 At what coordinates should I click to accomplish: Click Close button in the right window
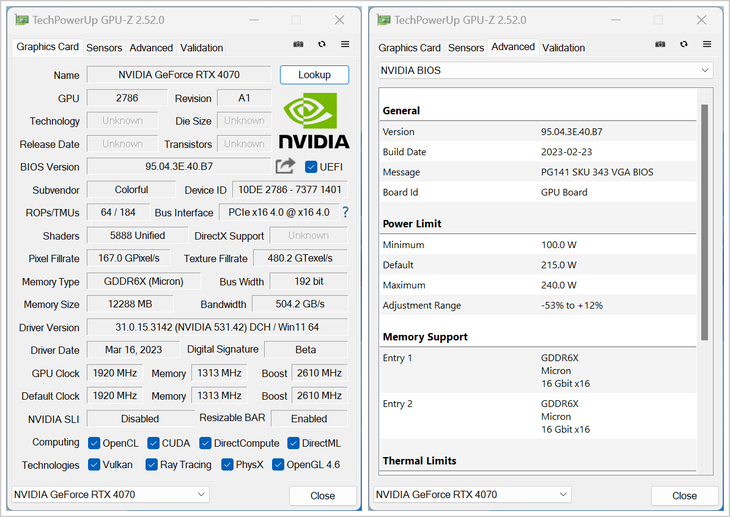coord(684,495)
